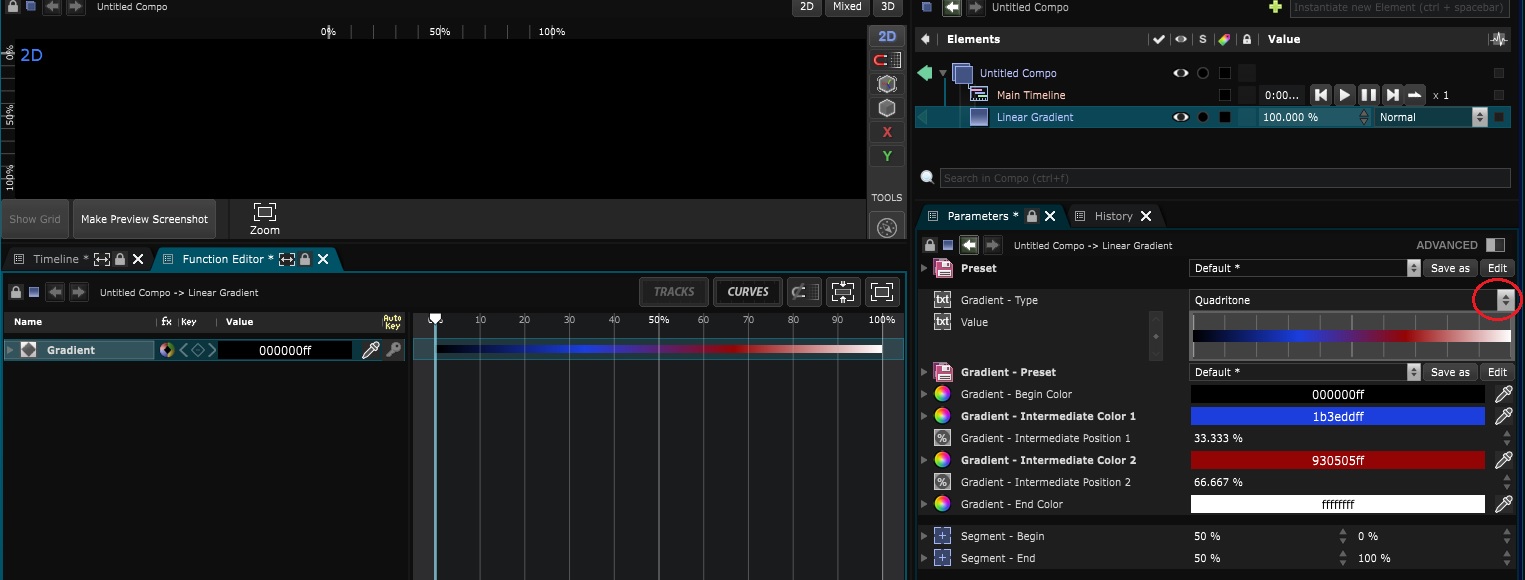Click the gradient strip in Function Editor
This screenshot has width=1525, height=580.
[658, 349]
